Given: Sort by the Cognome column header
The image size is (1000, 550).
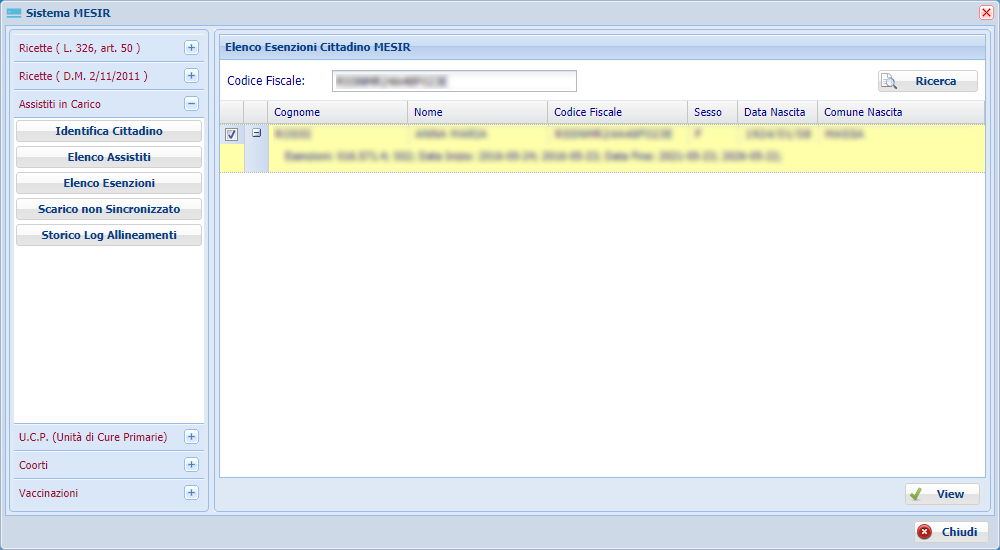Looking at the screenshot, I should 337,112.
